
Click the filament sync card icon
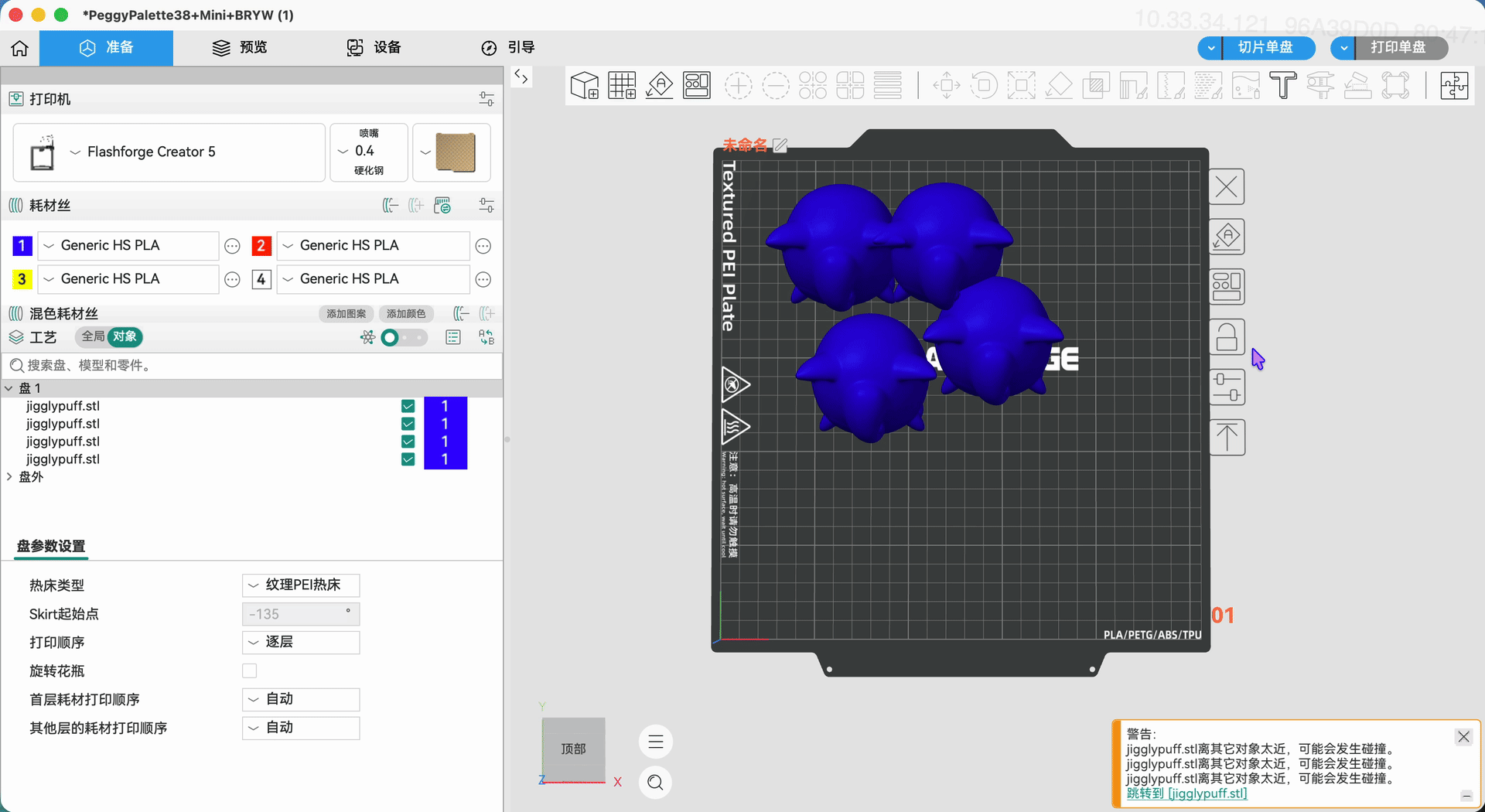(442, 206)
